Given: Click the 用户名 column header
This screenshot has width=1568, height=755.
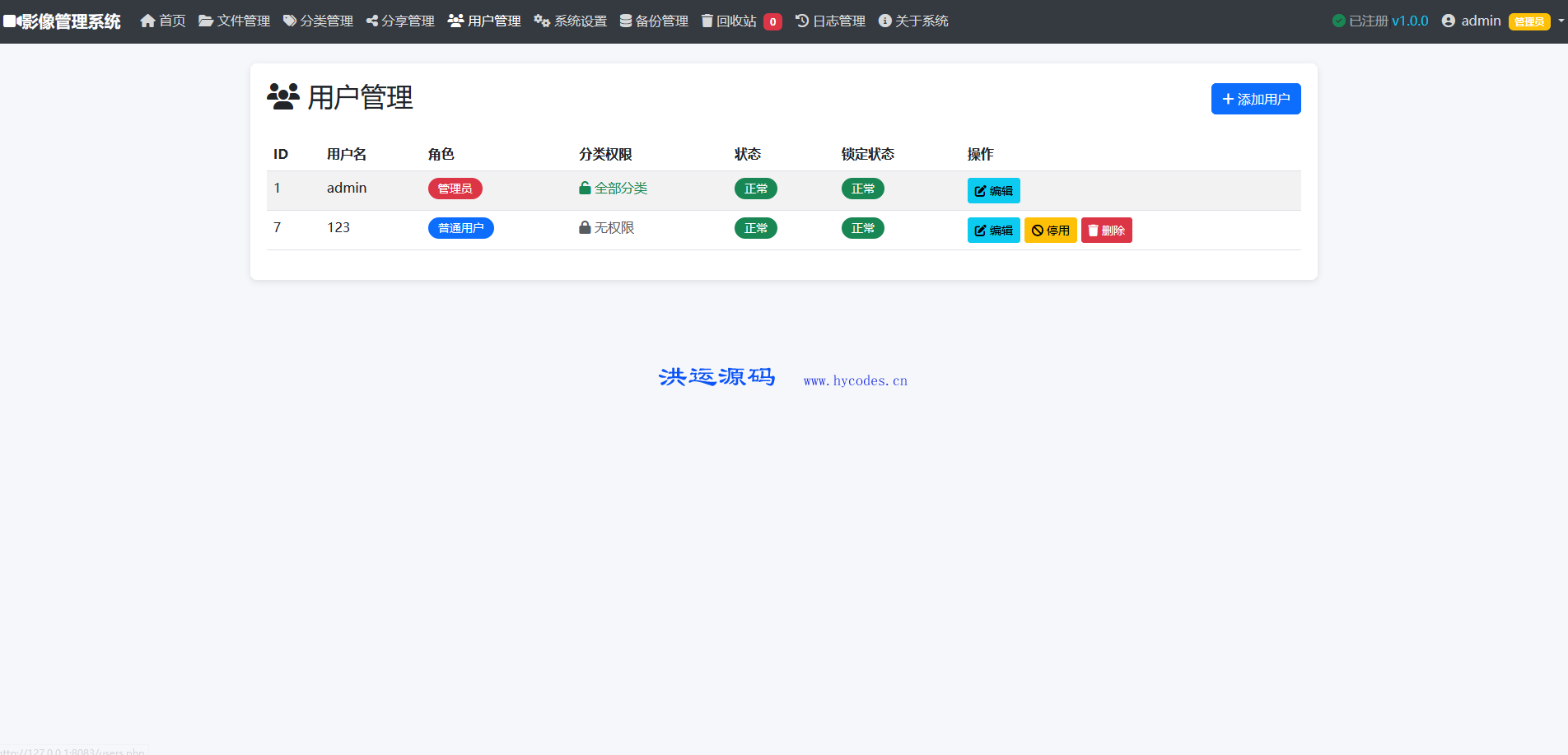Looking at the screenshot, I should (x=347, y=154).
